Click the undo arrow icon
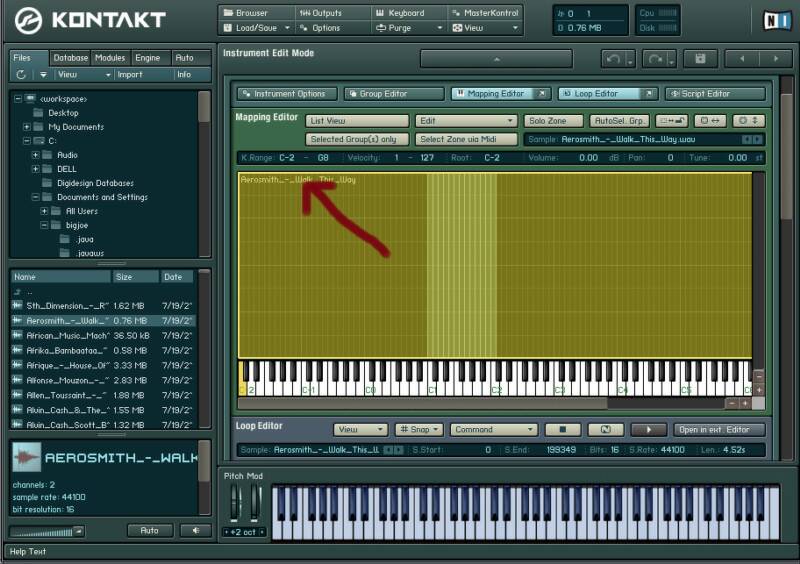Screen dimensions: 800x564 (613, 59)
